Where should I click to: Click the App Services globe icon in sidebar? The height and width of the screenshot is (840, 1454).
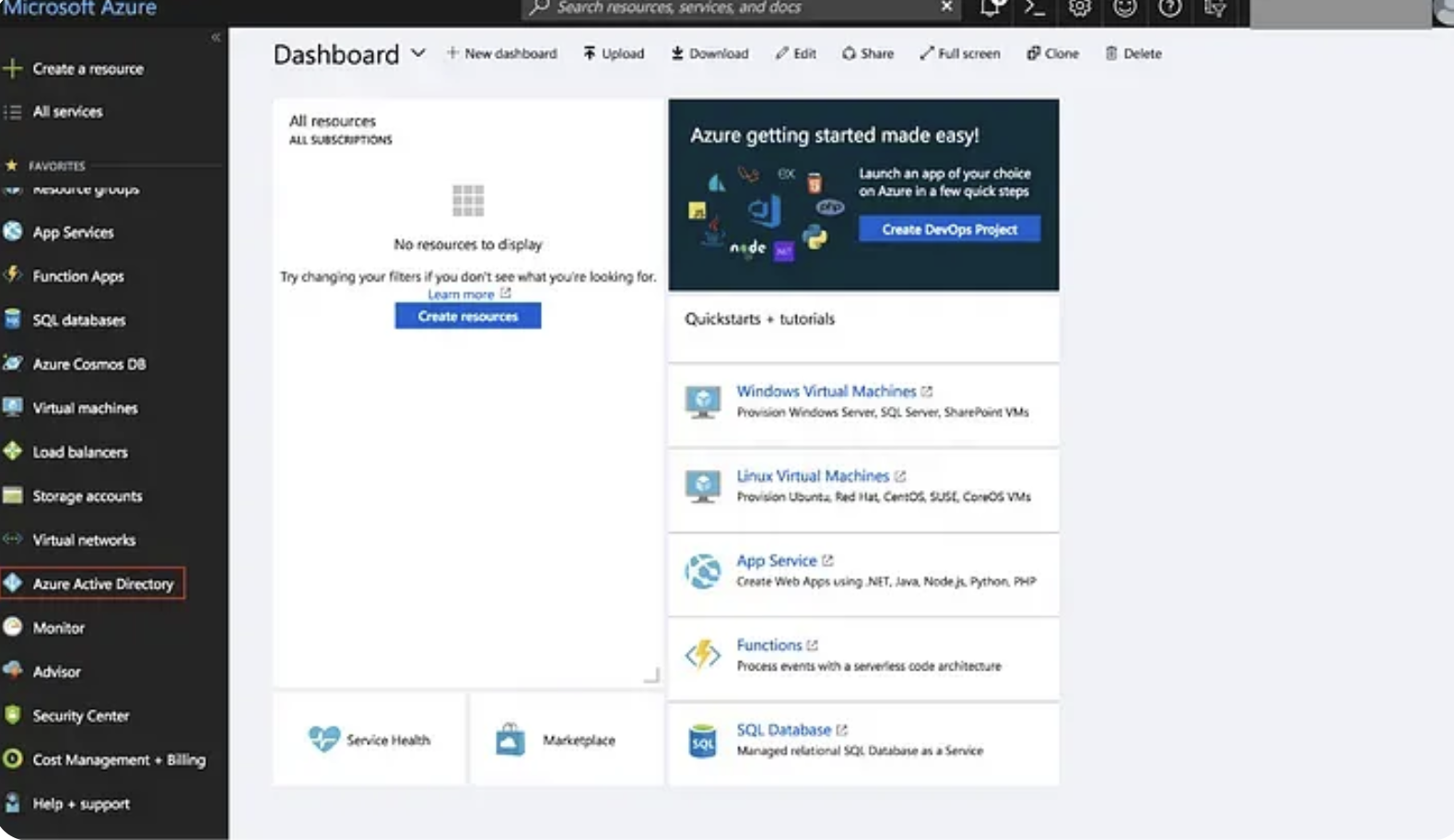click(x=13, y=231)
